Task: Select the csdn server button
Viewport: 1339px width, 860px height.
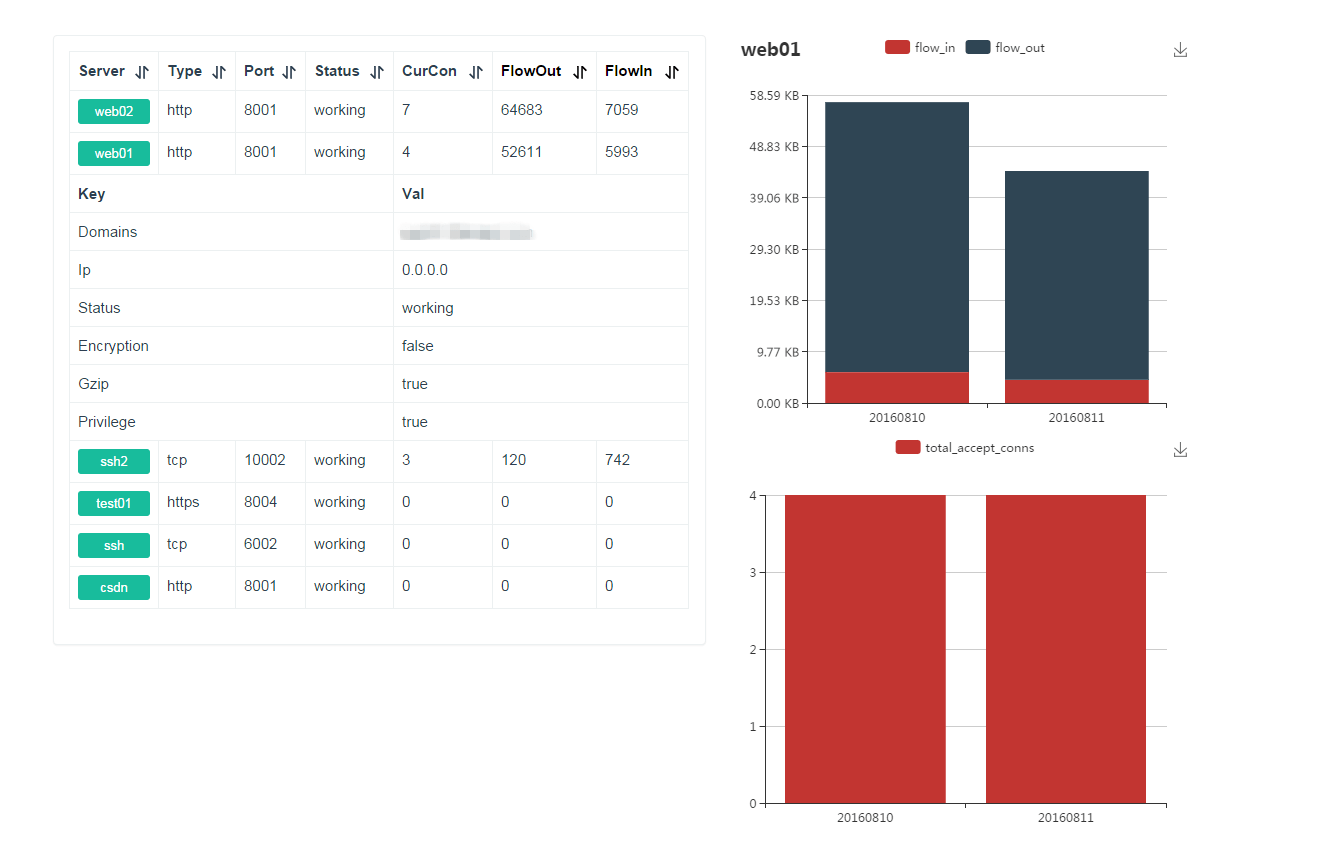Action: click(114, 587)
